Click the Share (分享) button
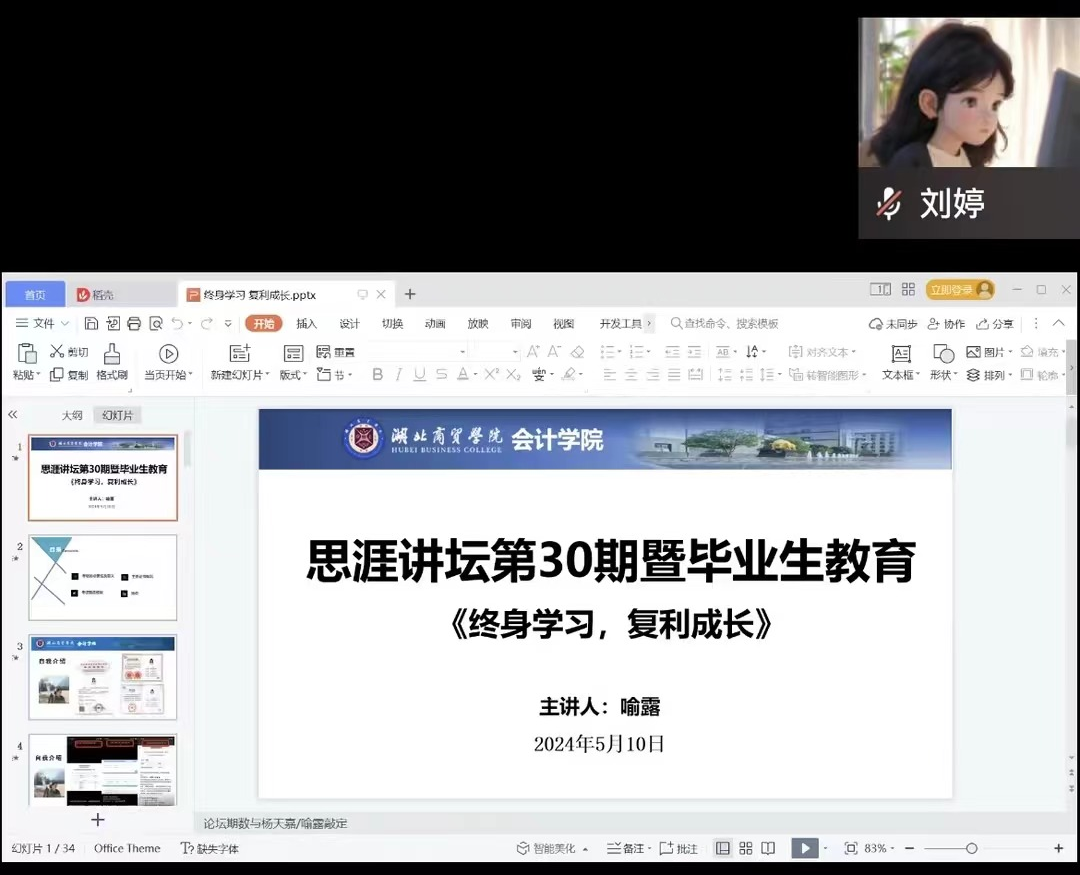Viewport: 1080px width, 875px height. coord(995,323)
